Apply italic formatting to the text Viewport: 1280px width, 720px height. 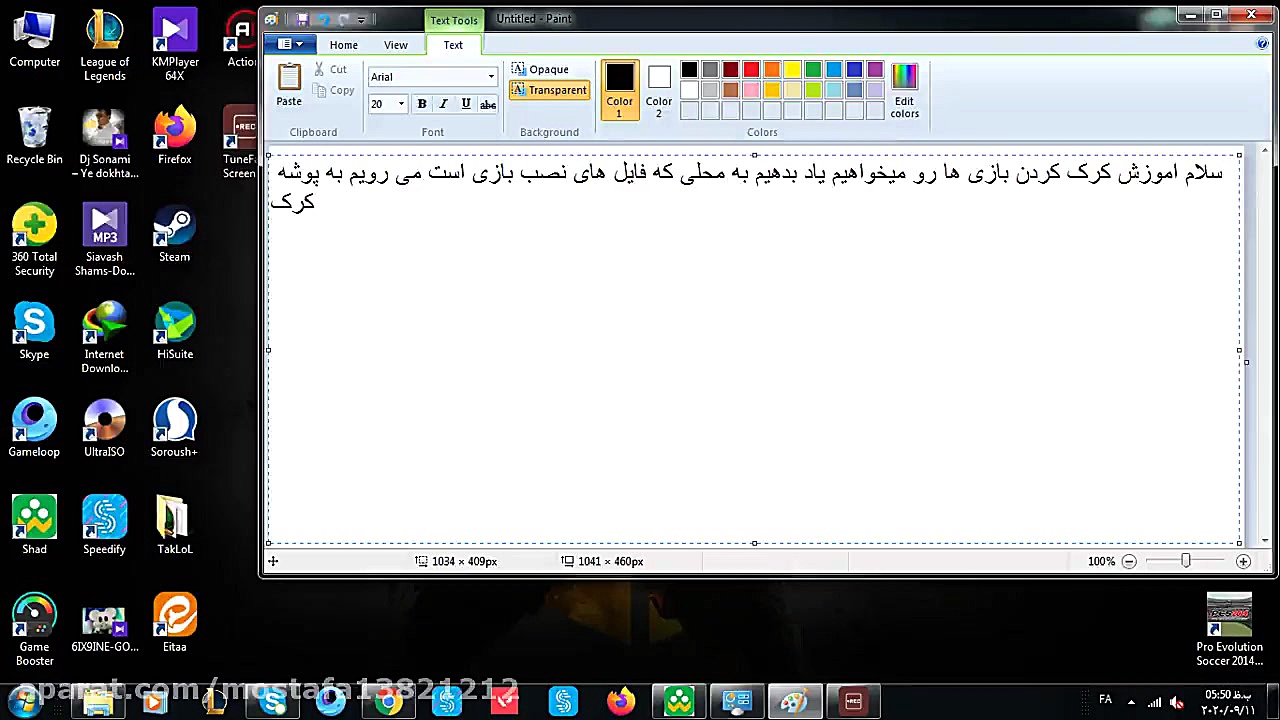(443, 103)
